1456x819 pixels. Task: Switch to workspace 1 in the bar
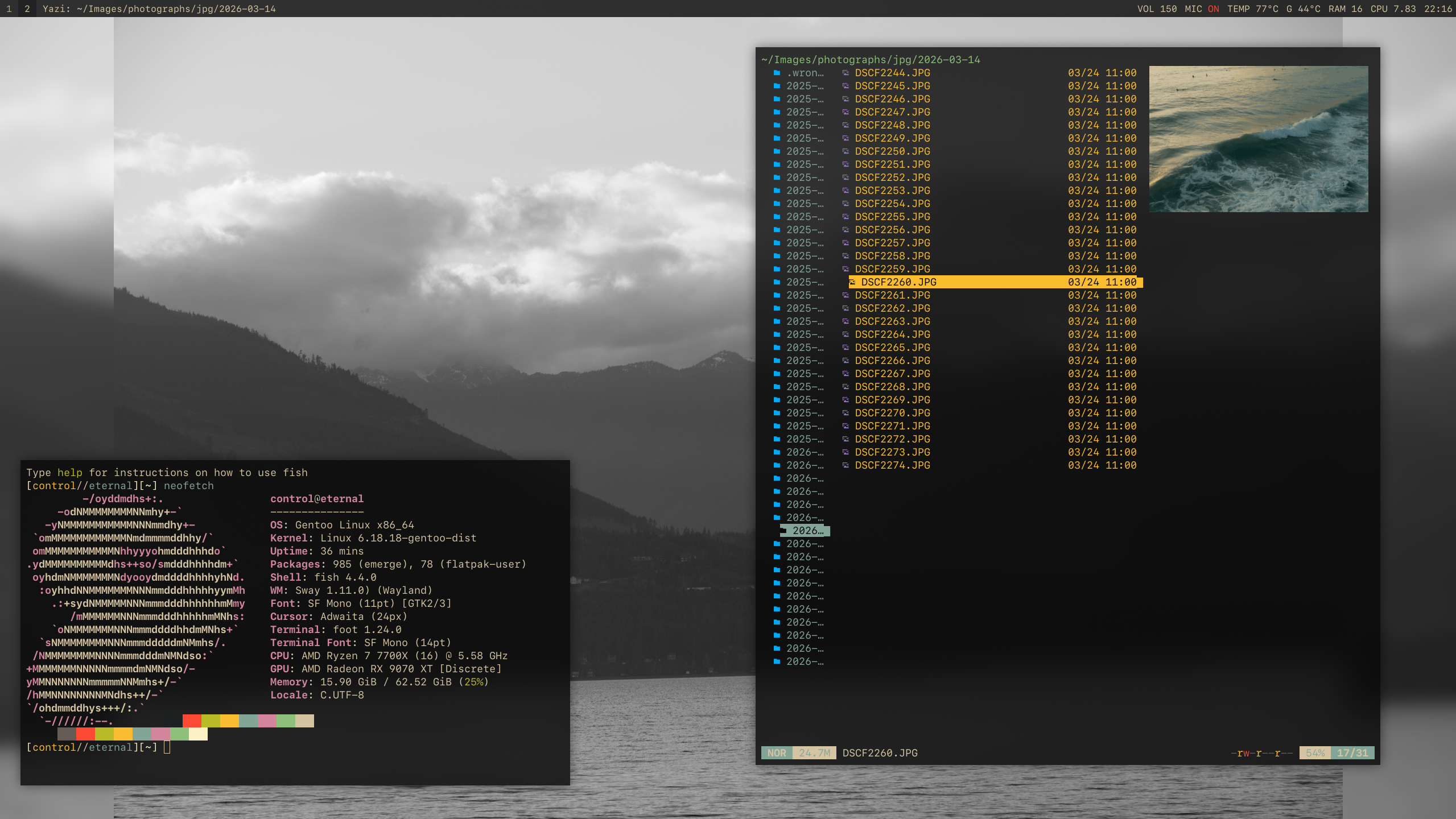coord(9,9)
